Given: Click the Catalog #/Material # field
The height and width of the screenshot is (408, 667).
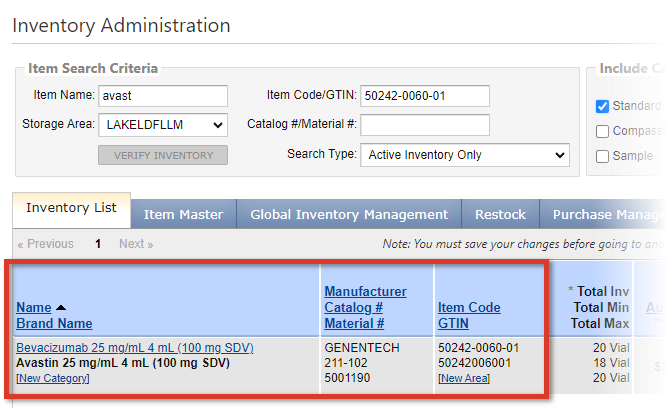Looking at the screenshot, I should [424, 125].
